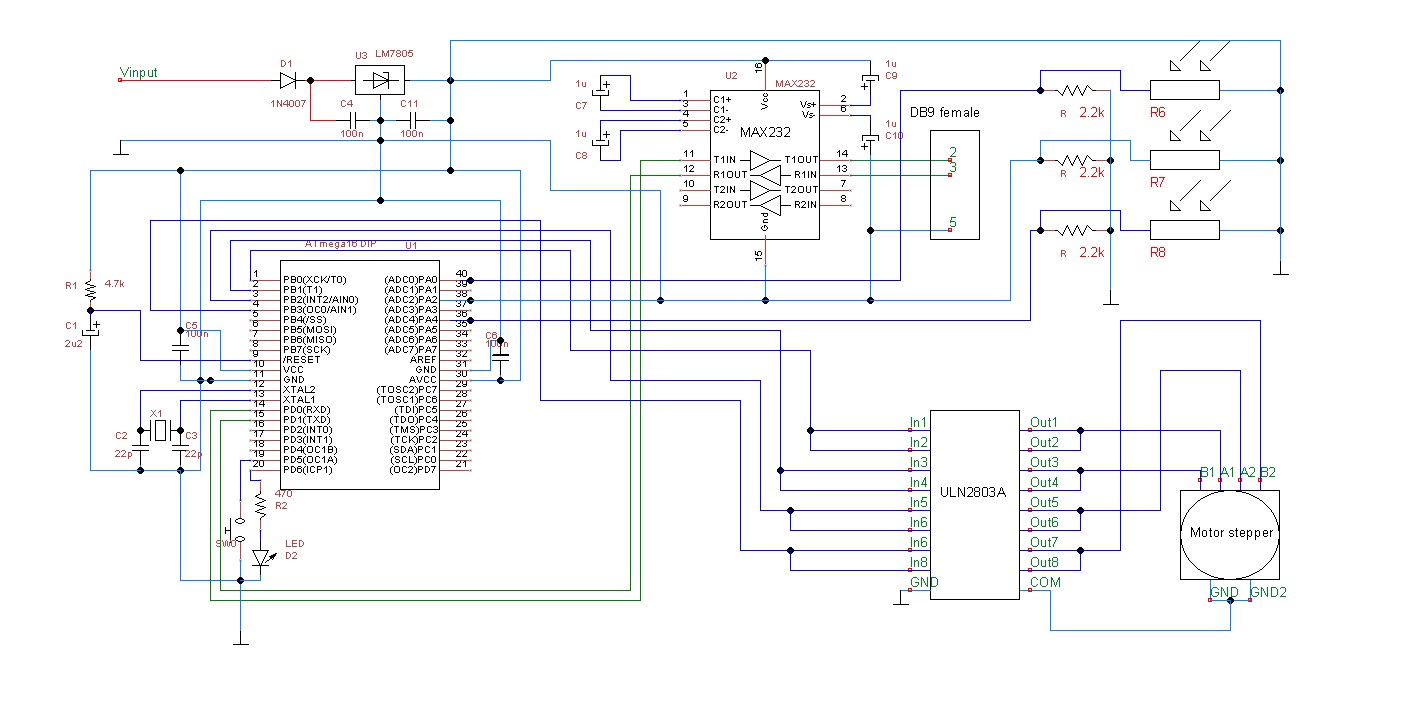Select the T1IN pin label on MAX232
Viewport: 1428px width, 728px height.
click(725, 160)
